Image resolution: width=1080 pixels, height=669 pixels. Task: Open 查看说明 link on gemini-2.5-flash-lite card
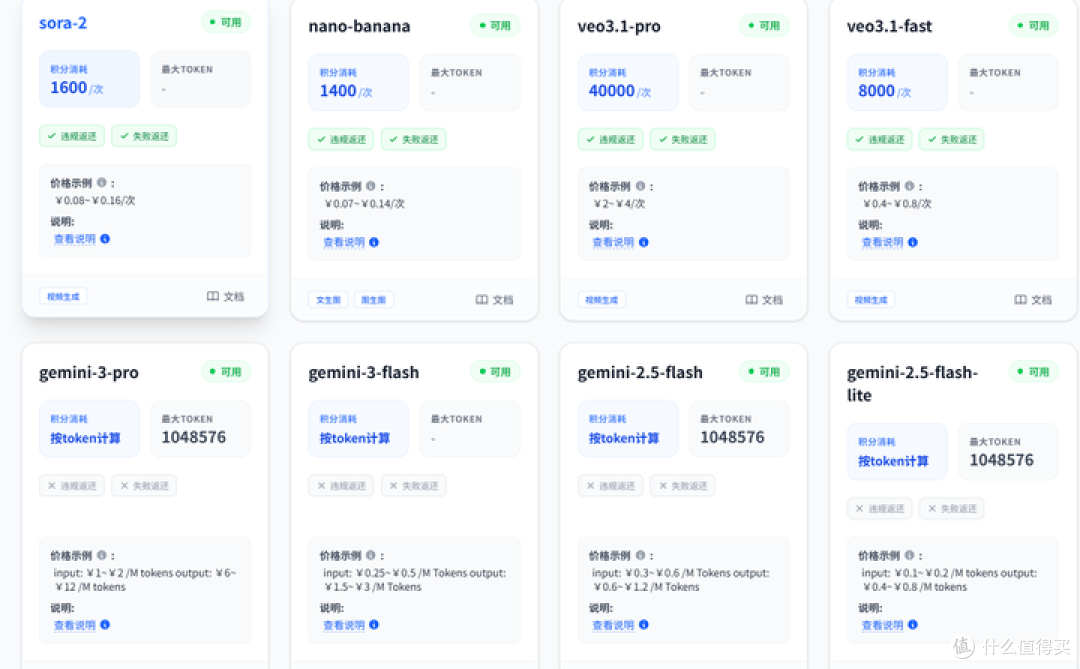(882, 625)
